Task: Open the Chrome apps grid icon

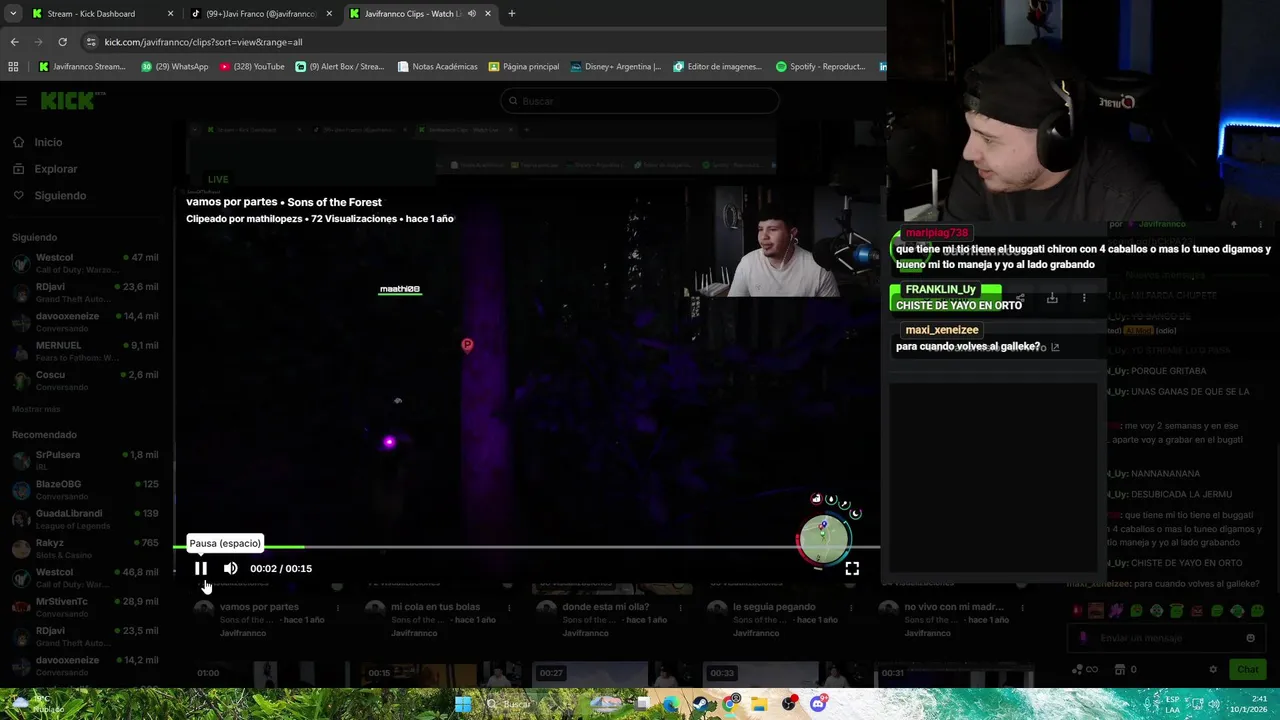Action: click(x=13, y=67)
